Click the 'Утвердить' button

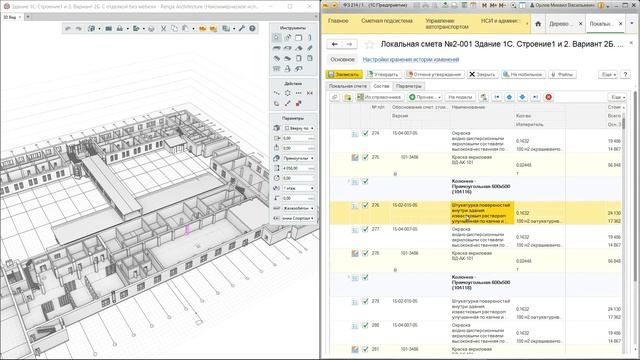click(x=382, y=75)
